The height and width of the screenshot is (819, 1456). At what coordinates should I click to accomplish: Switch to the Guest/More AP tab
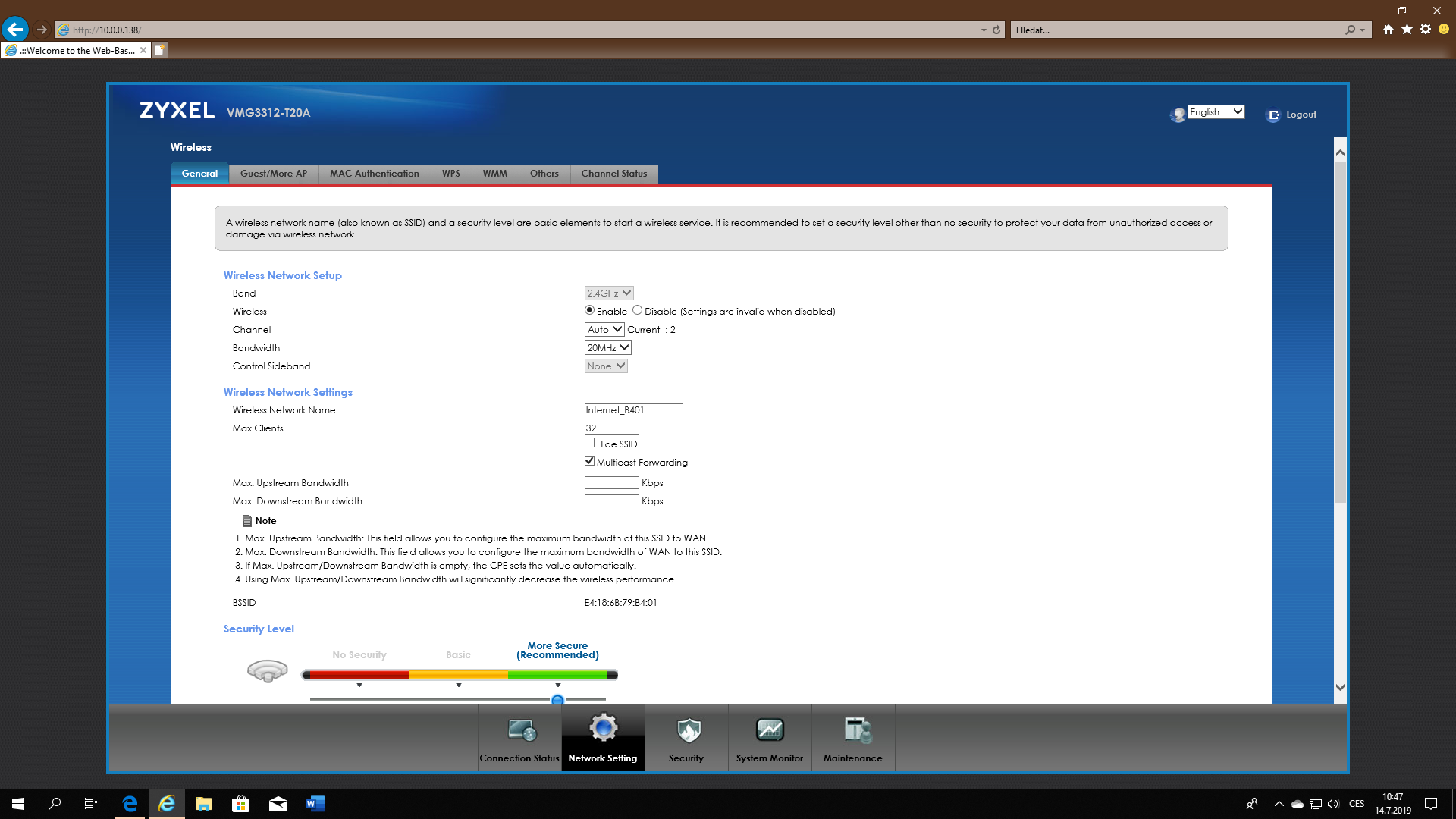pyautogui.click(x=273, y=174)
